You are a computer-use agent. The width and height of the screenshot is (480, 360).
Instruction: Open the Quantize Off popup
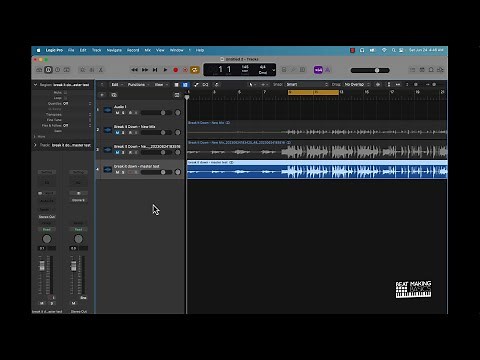click(x=77, y=104)
